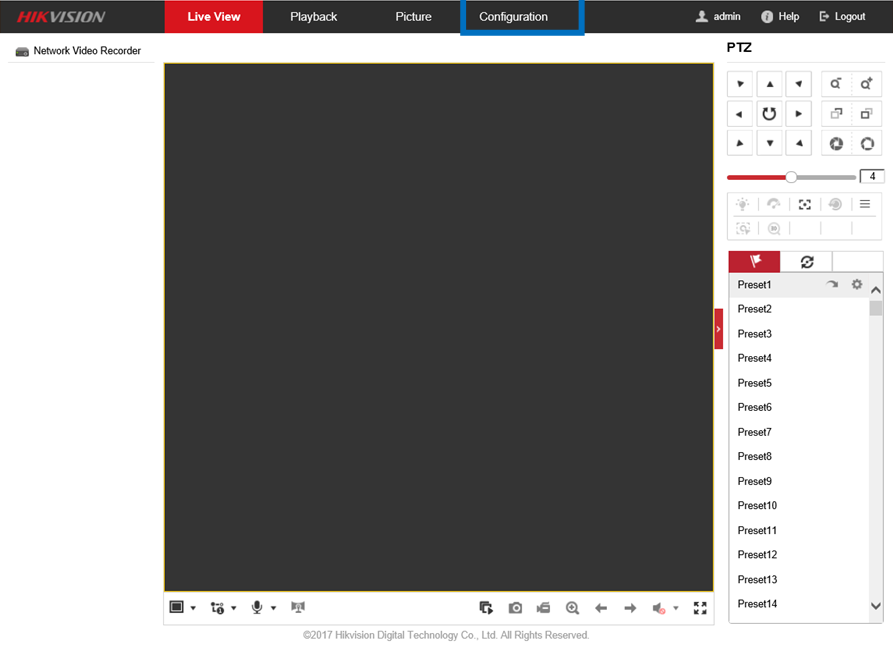Capture a snapshot with the camera icon
893x649 pixels.
tap(515, 608)
